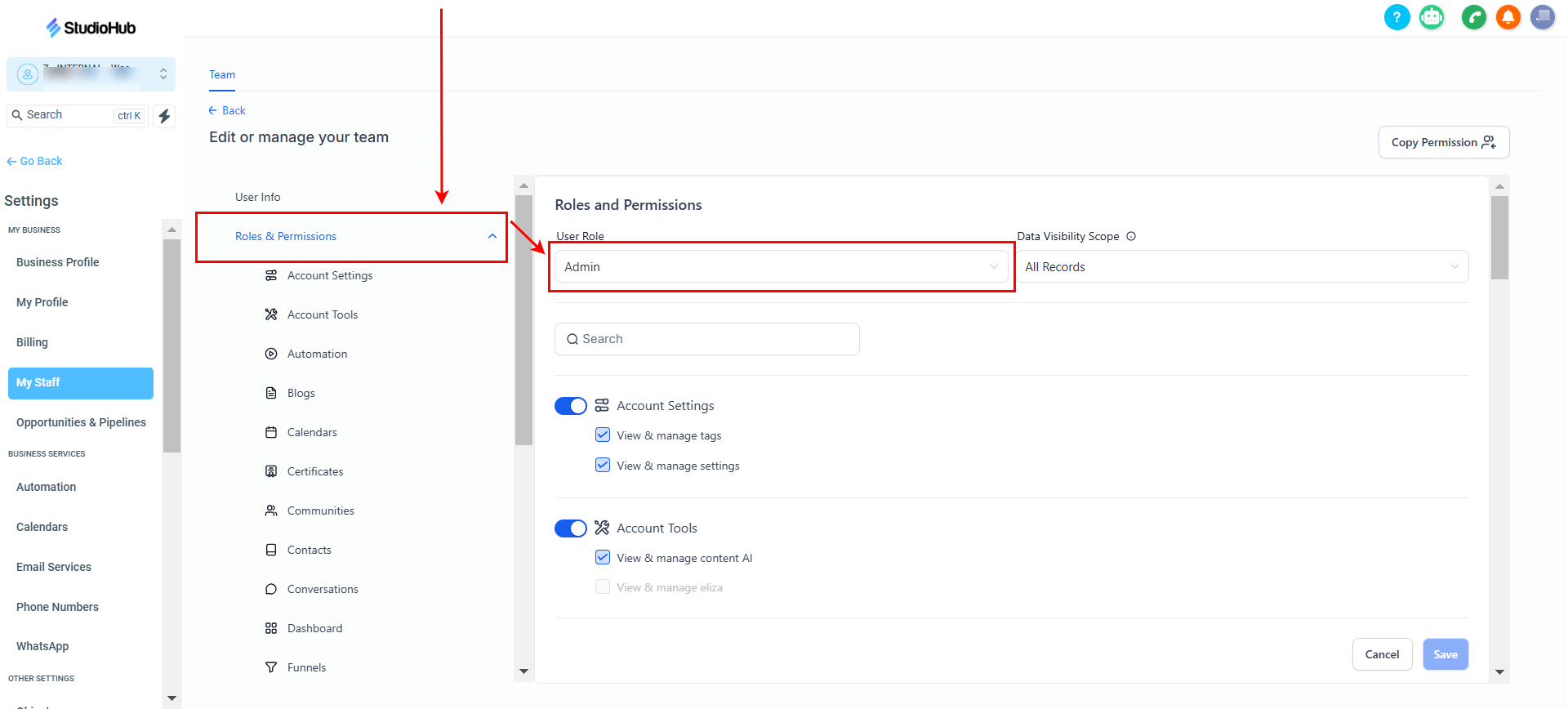
Task: Toggle the Account Settings switch off
Action: click(x=570, y=406)
